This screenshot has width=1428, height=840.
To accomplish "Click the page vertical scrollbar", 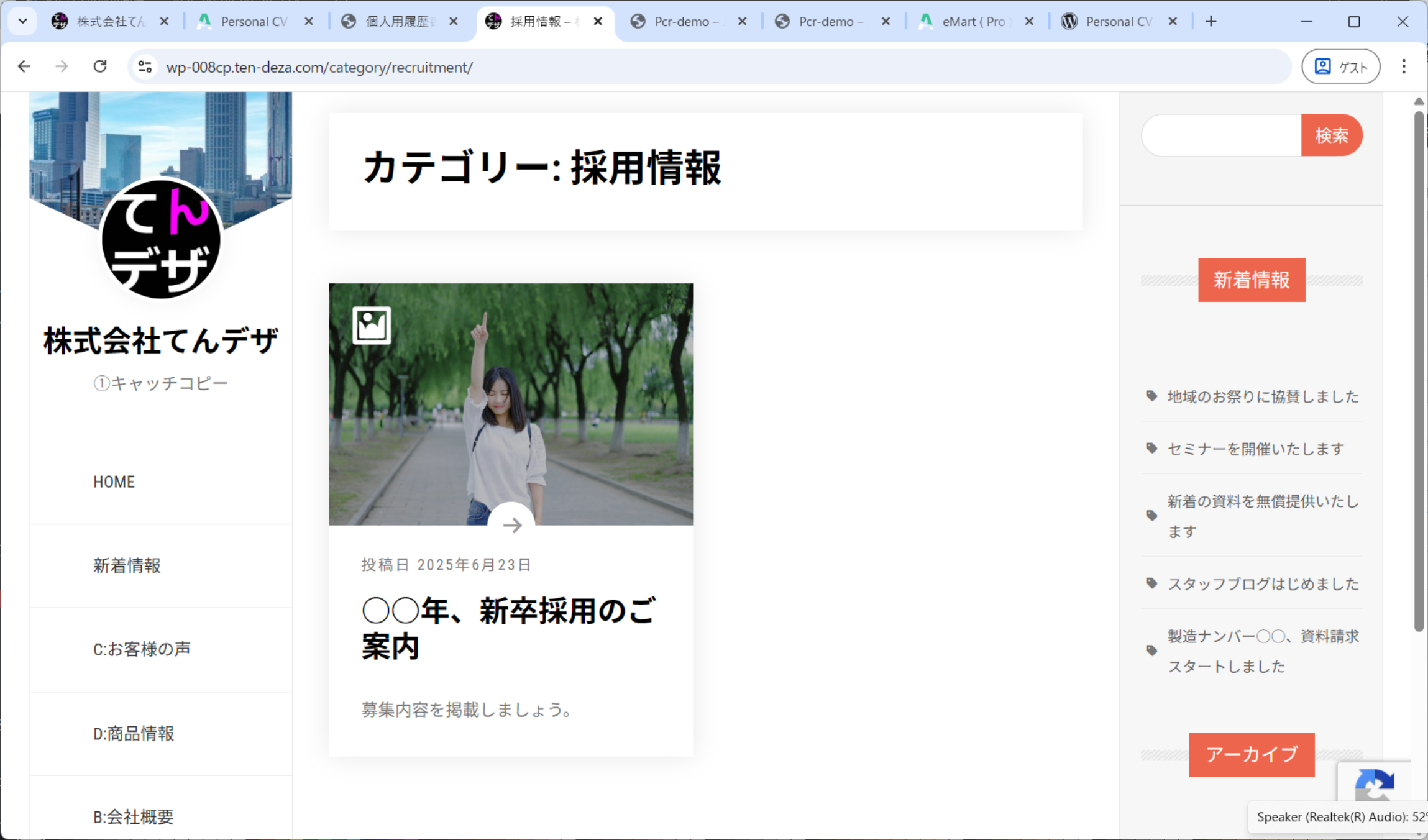I will [x=1418, y=373].
